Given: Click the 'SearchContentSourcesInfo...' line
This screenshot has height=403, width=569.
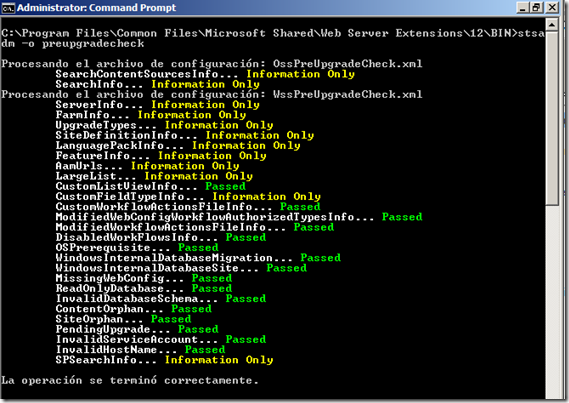Looking at the screenshot, I should pos(205,74).
